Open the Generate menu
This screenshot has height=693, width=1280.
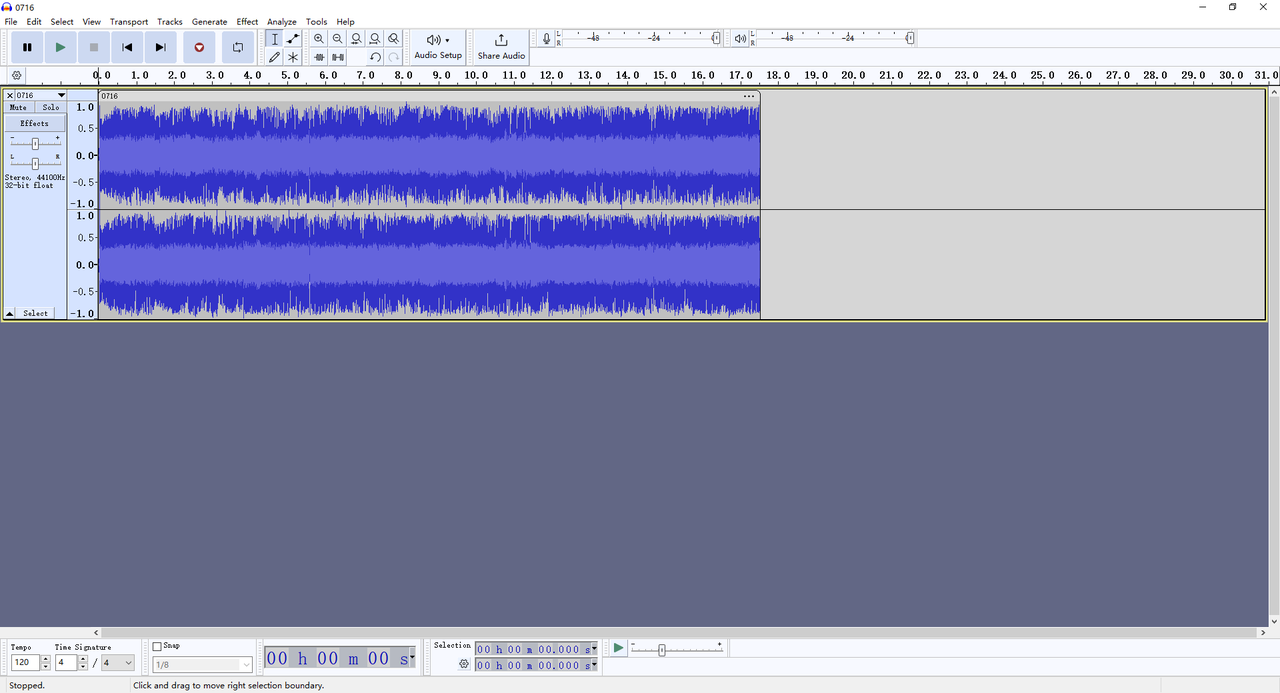210,21
